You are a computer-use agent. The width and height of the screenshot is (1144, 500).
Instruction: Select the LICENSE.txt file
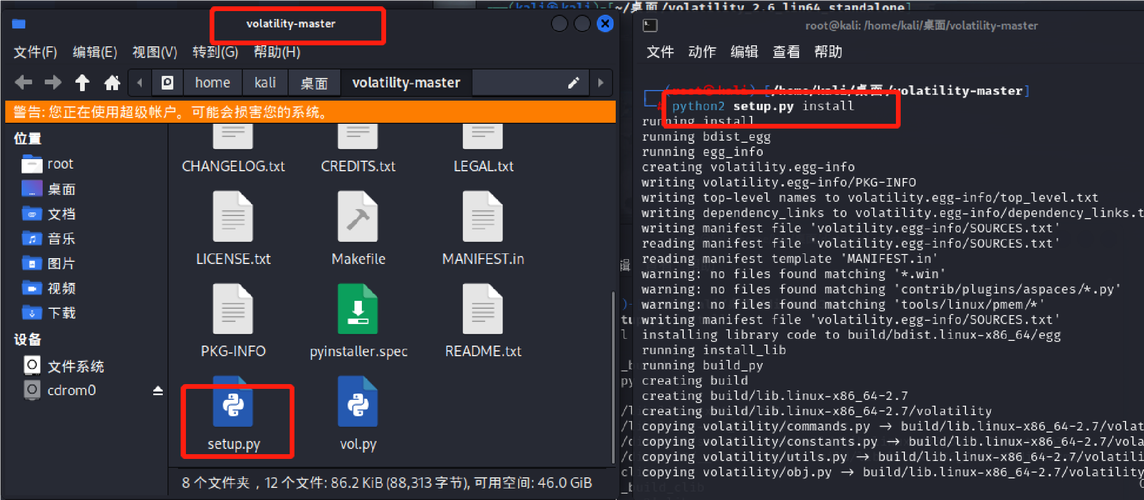[x=233, y=229]
